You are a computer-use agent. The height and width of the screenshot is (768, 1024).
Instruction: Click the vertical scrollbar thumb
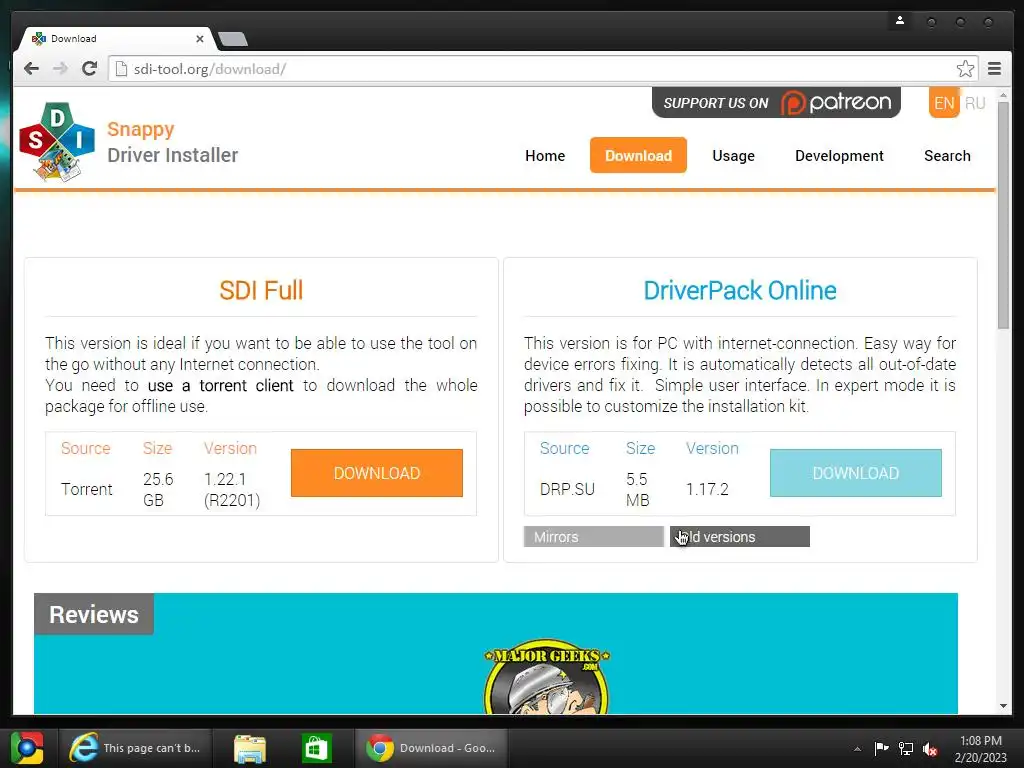(x=1003, y=216)
